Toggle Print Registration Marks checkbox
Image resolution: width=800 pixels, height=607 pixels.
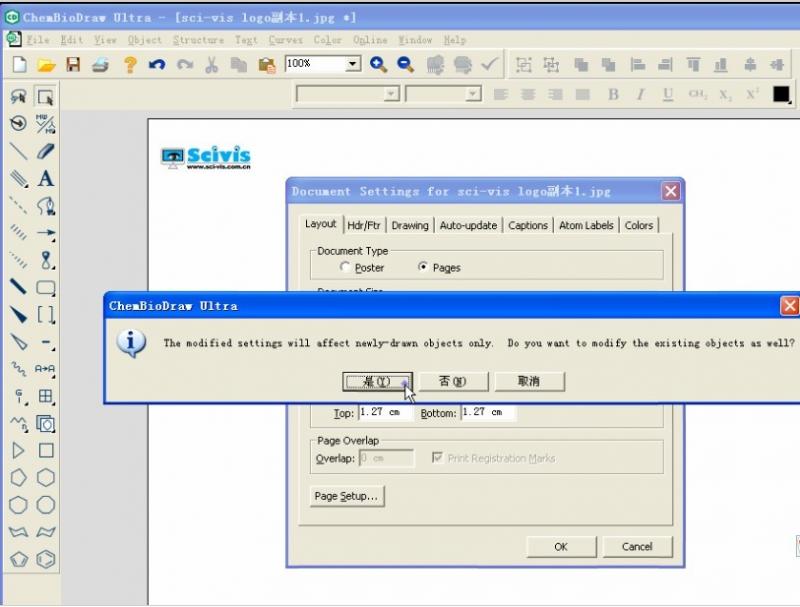tap(437, 458)
